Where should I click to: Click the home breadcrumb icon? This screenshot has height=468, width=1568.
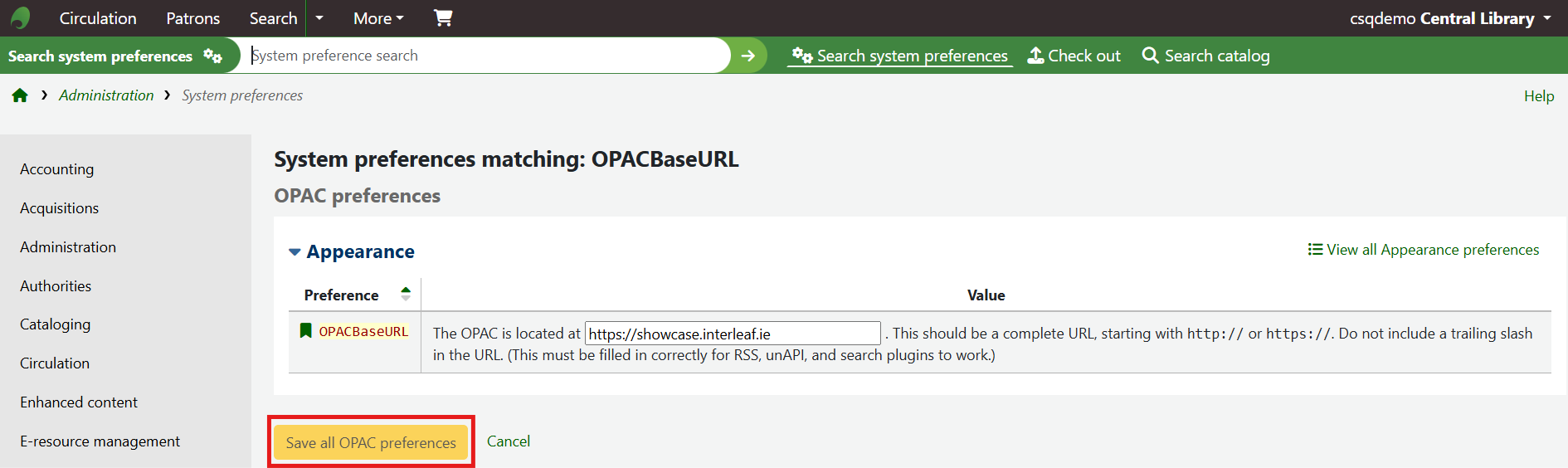20,95
